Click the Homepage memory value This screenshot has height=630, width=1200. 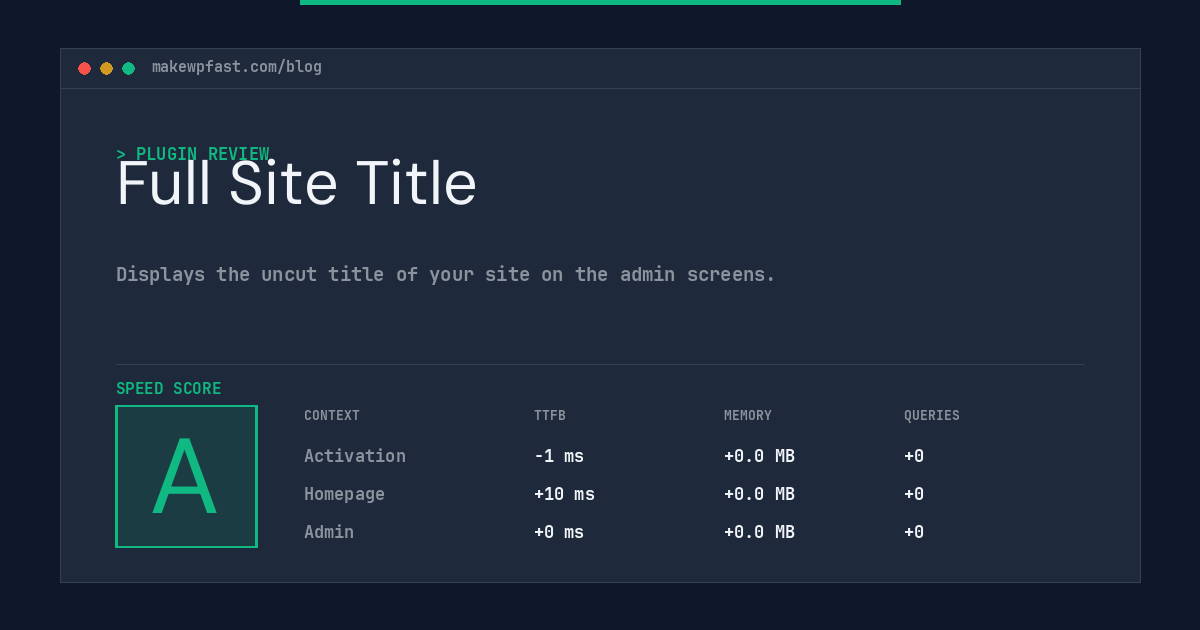[759, 494]
